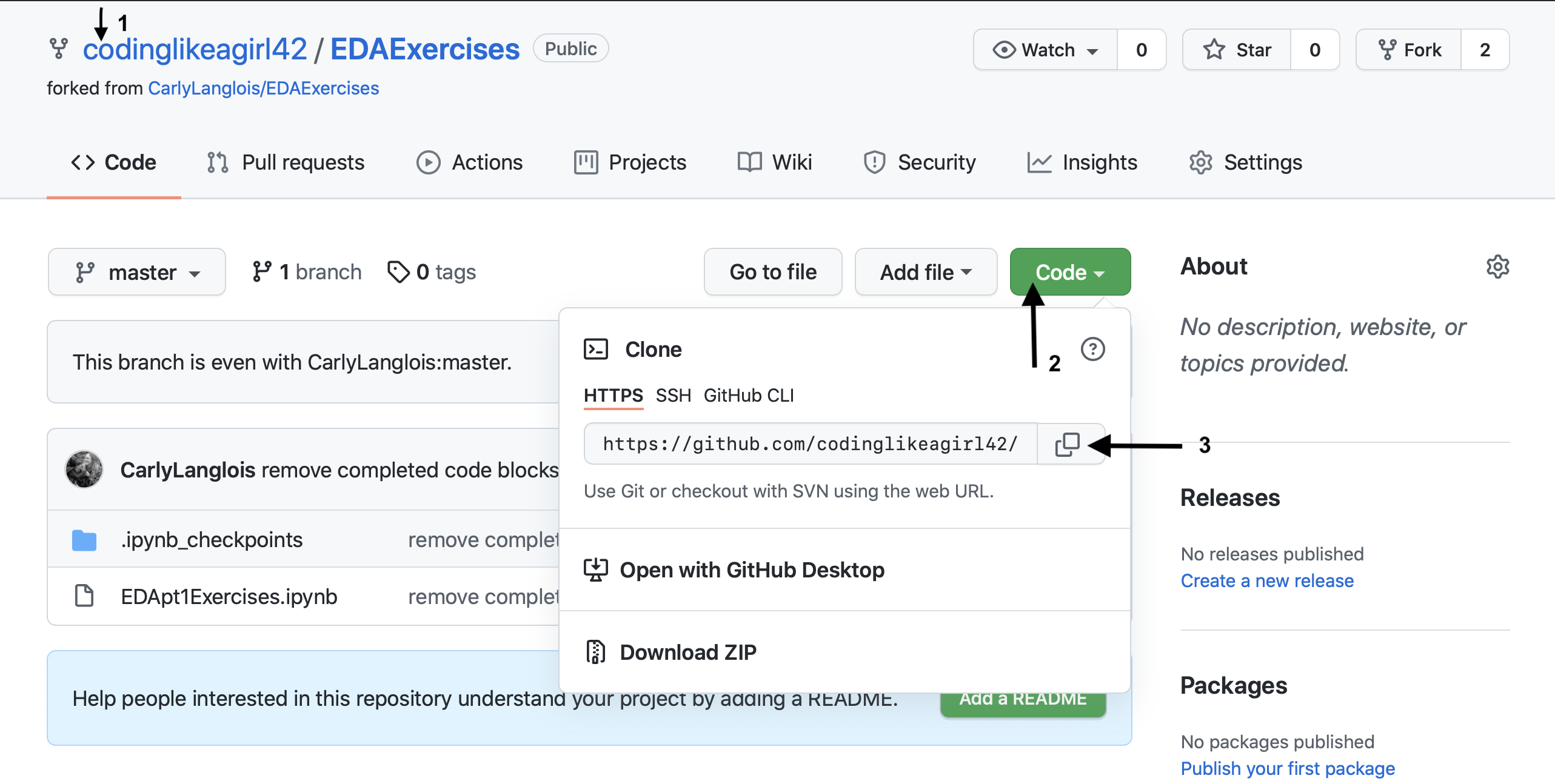Image resolution: width=1555 pixels, height=784 pixels.
Task: Select the GitHub CLI clone tab
Action: click(749, 396)
